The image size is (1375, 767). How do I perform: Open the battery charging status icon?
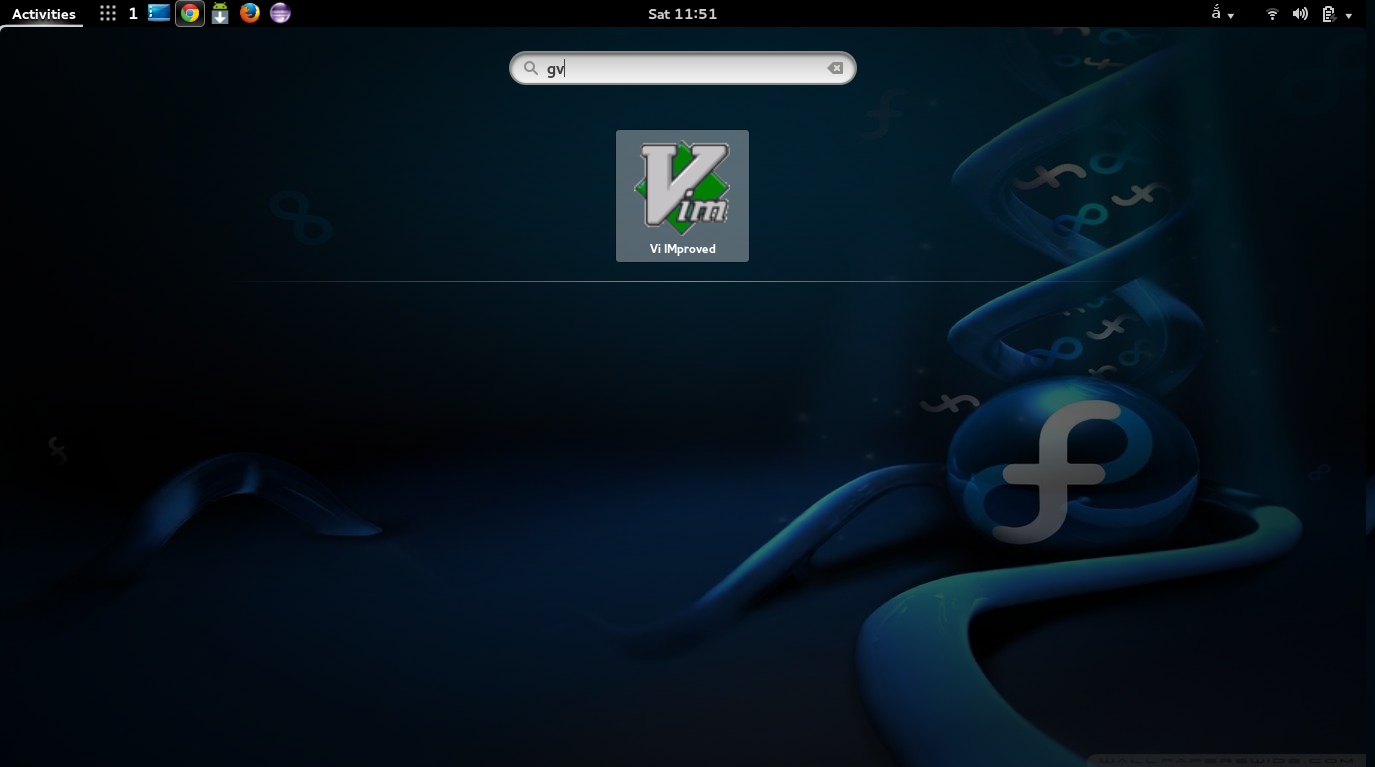1329,14
